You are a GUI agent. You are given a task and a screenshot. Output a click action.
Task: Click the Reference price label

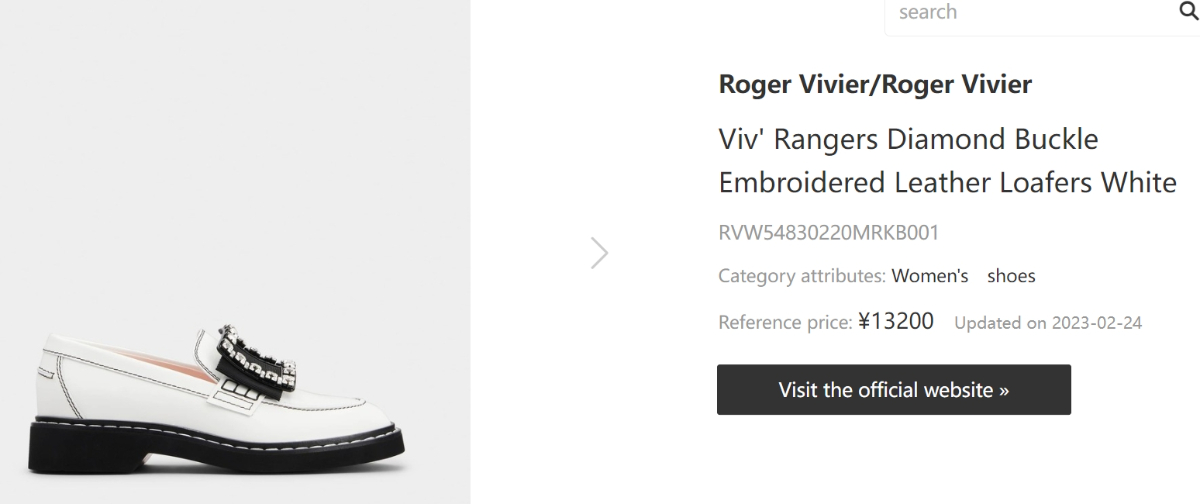[x=785, y=323]
